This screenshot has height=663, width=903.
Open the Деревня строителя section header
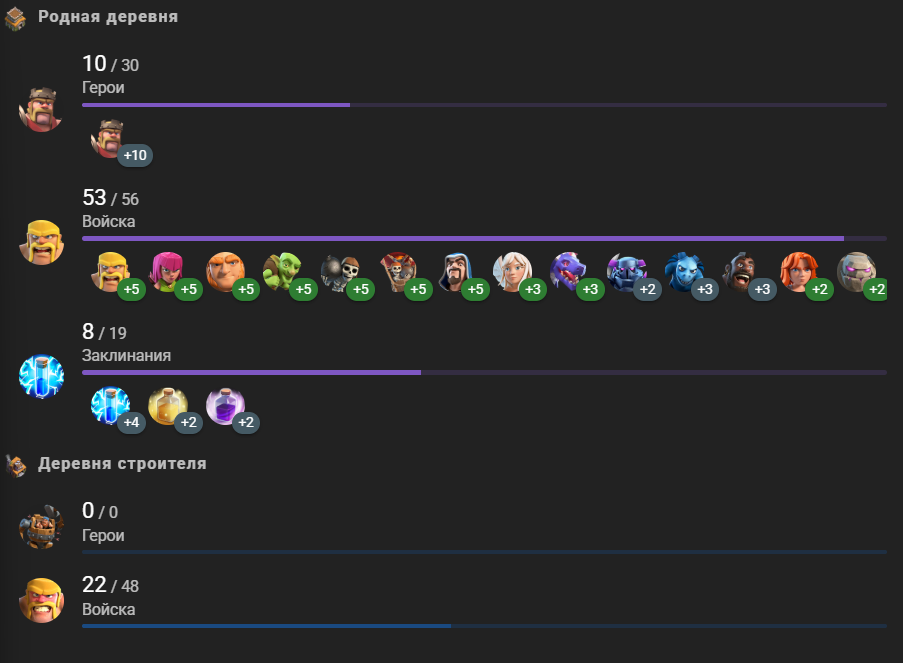click(122, 464)
